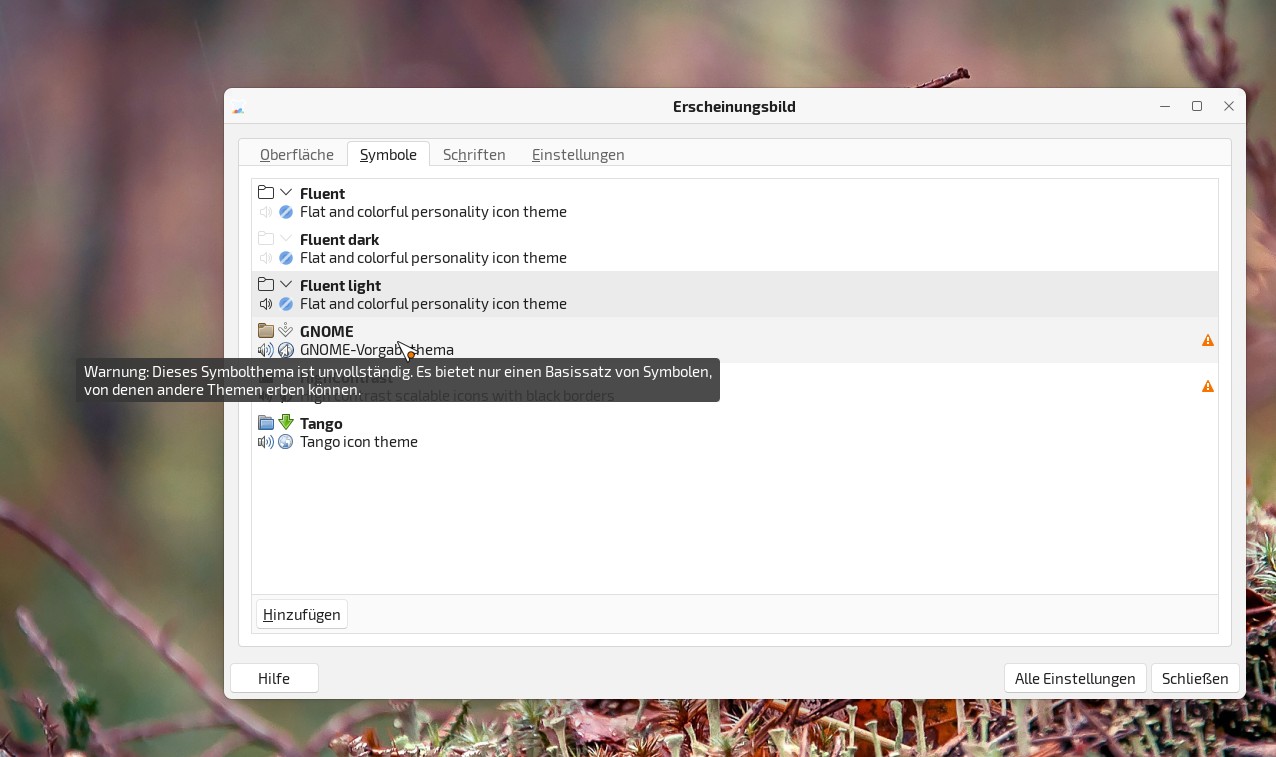
Task: Select the Fluent light theme name
Action: point(340,285)
